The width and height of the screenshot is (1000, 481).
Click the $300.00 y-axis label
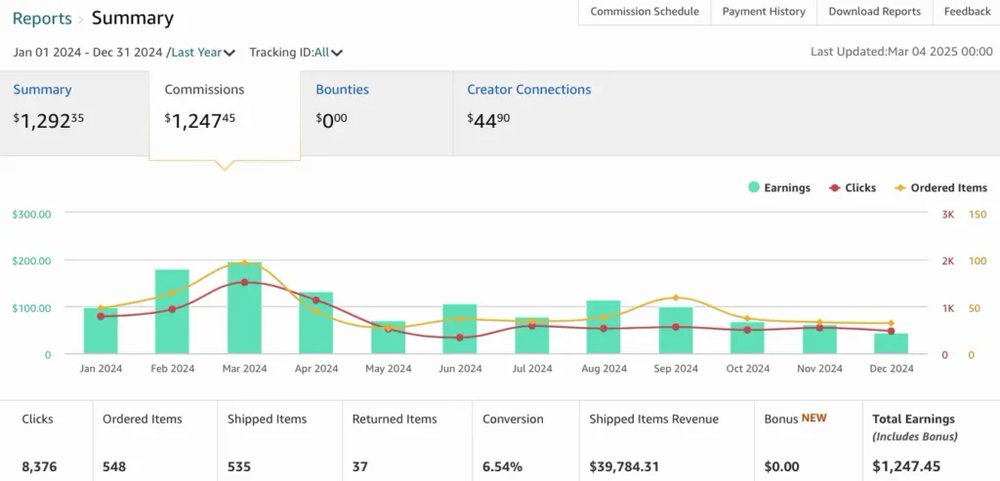[x=31, y=214]
